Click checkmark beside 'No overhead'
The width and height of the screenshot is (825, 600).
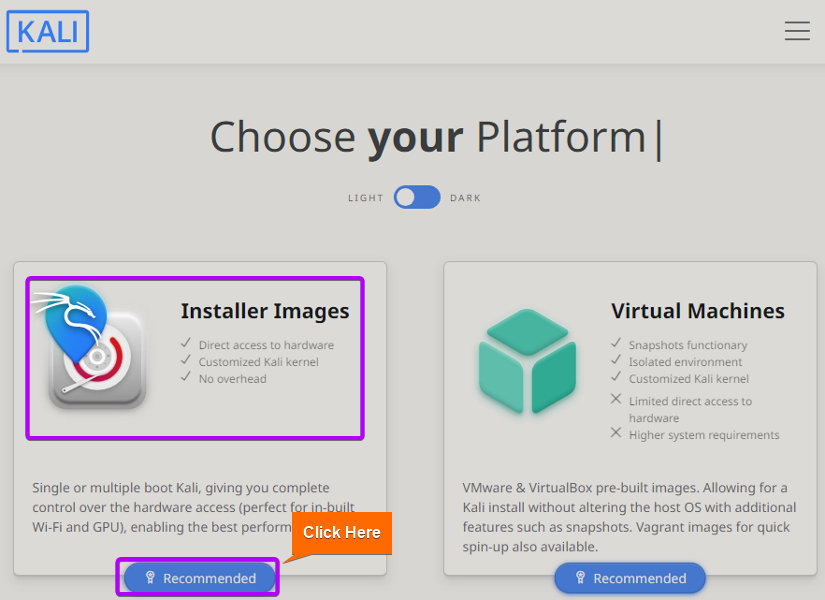coord(186,376)
